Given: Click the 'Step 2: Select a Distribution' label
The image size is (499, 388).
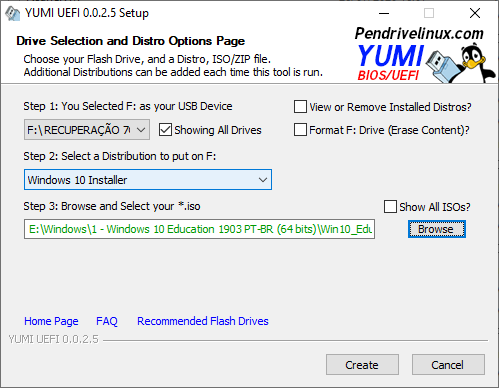Looking at the screenshot, I should pos(120,156).
